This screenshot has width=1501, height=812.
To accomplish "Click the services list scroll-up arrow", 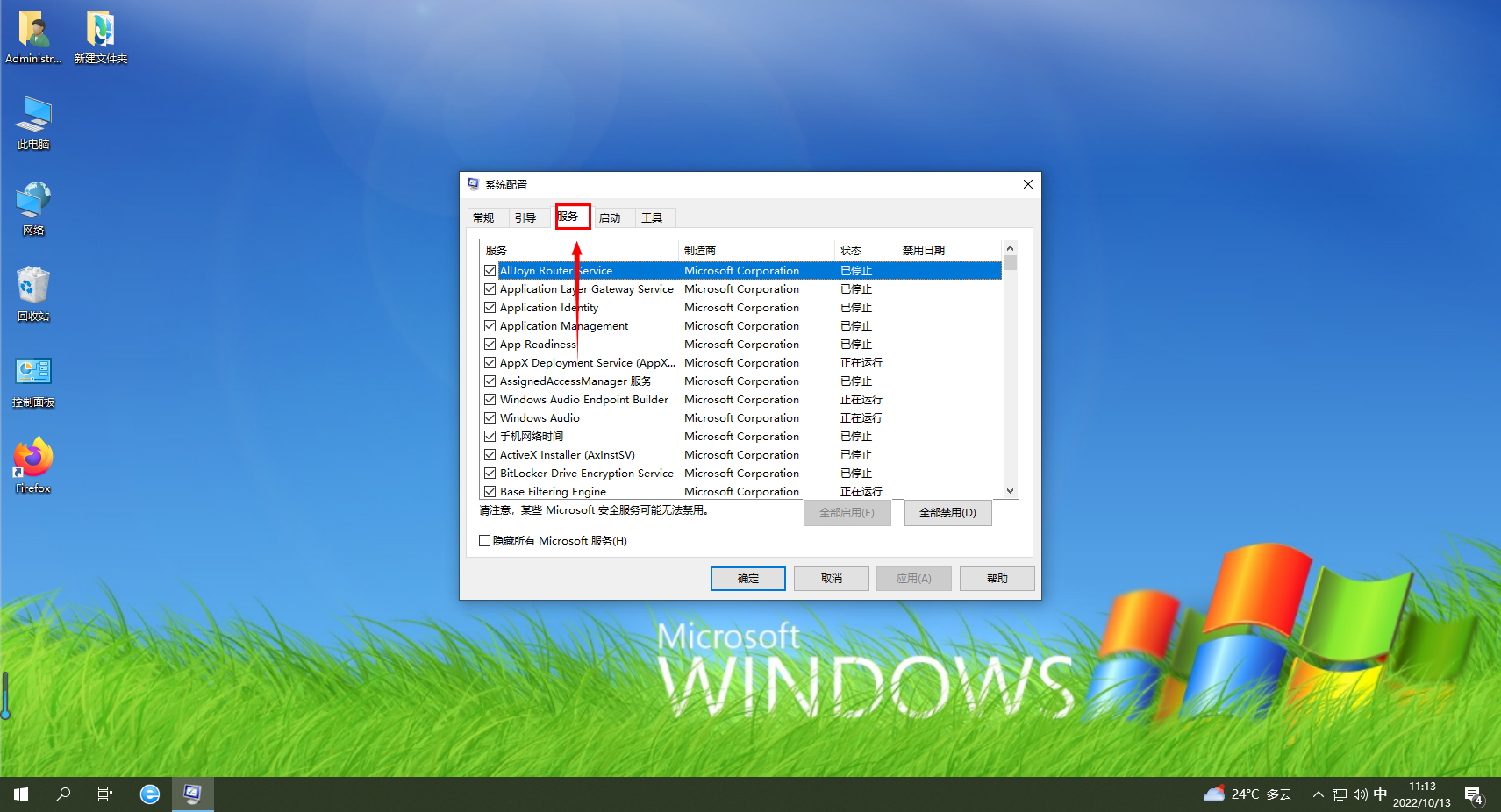I will [x=1010, y=248].
